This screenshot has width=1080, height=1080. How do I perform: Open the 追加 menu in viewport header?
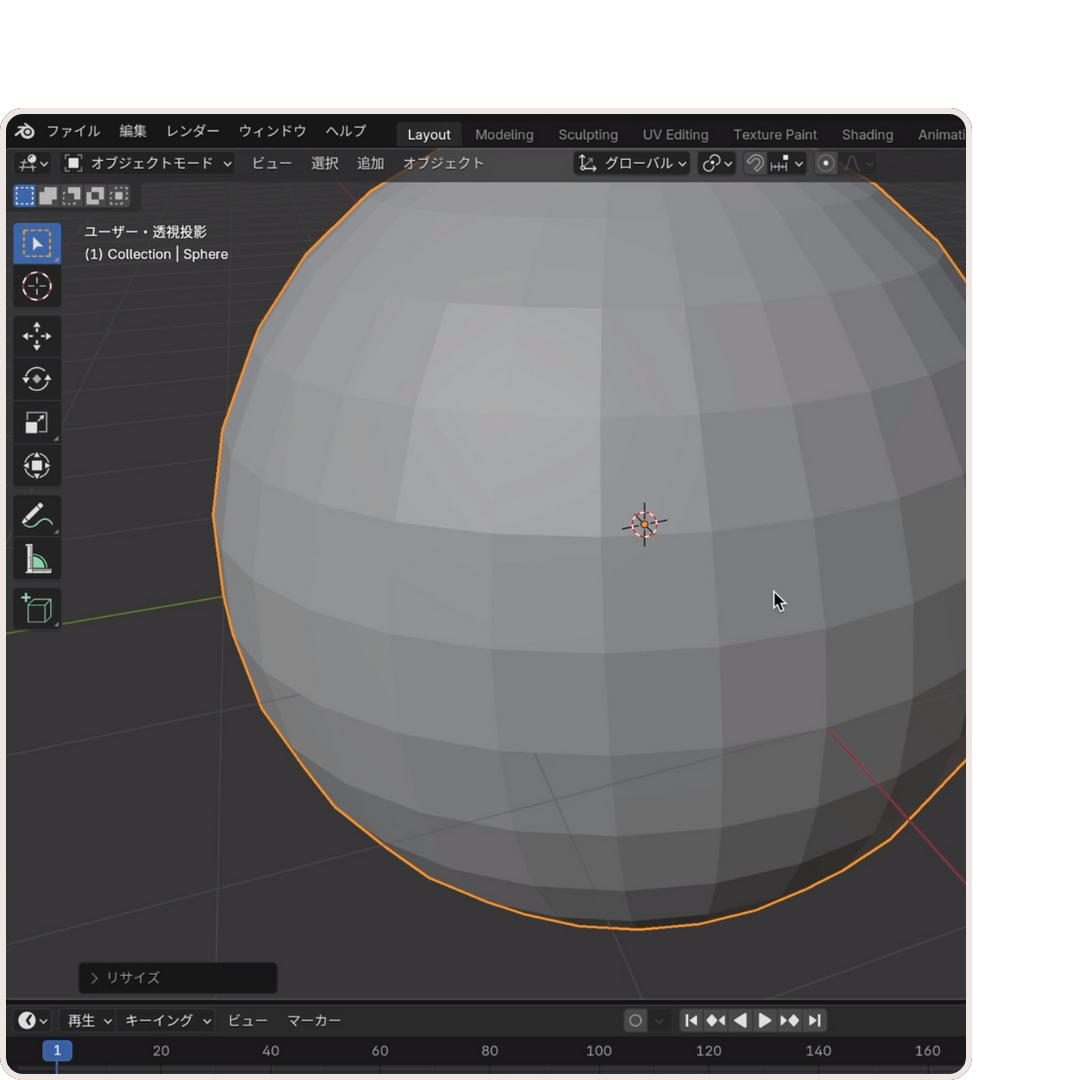[x=370, y=163]
